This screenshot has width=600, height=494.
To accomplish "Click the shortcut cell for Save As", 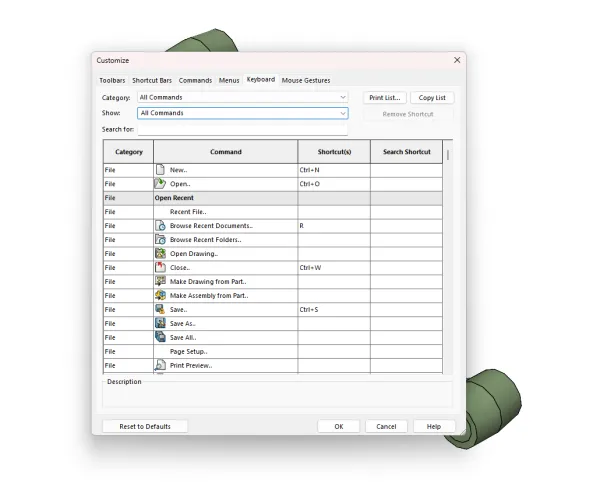I will coord(334,324).
